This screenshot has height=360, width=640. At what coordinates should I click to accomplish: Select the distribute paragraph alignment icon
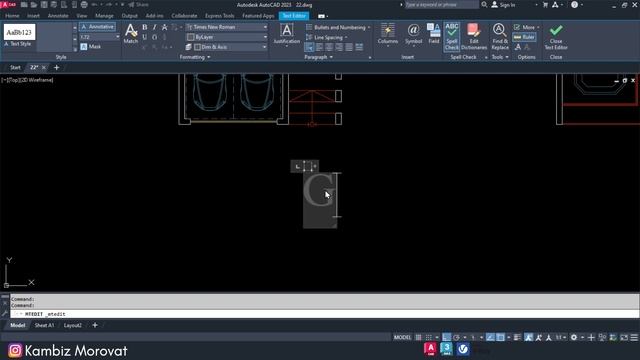click(x=359, y=47)
